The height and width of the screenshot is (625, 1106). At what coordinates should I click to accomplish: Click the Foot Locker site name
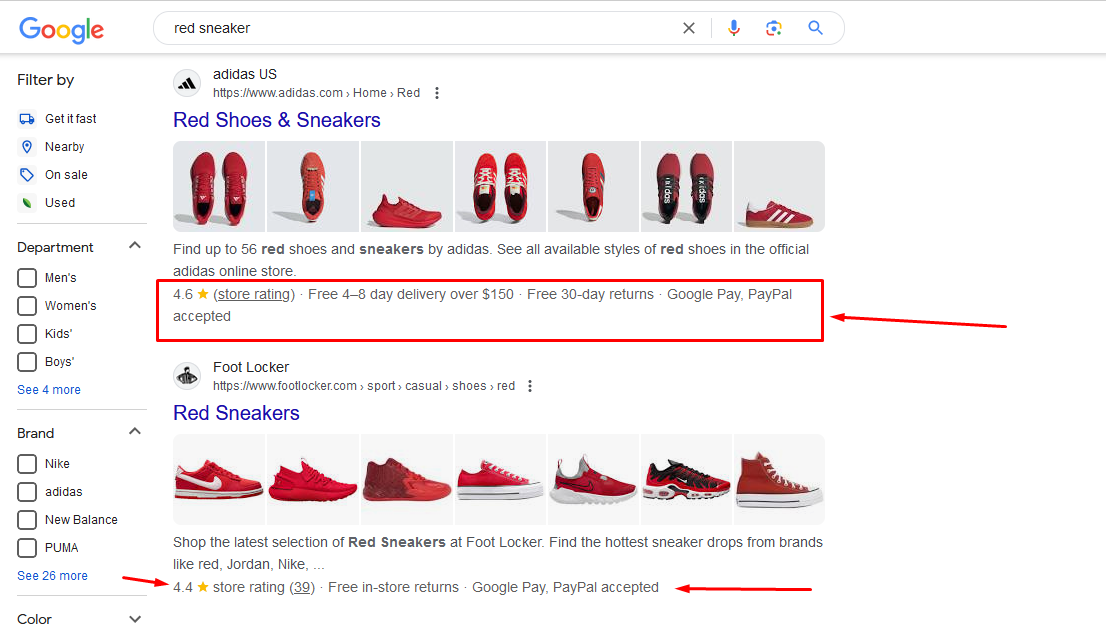coord(251,368)
